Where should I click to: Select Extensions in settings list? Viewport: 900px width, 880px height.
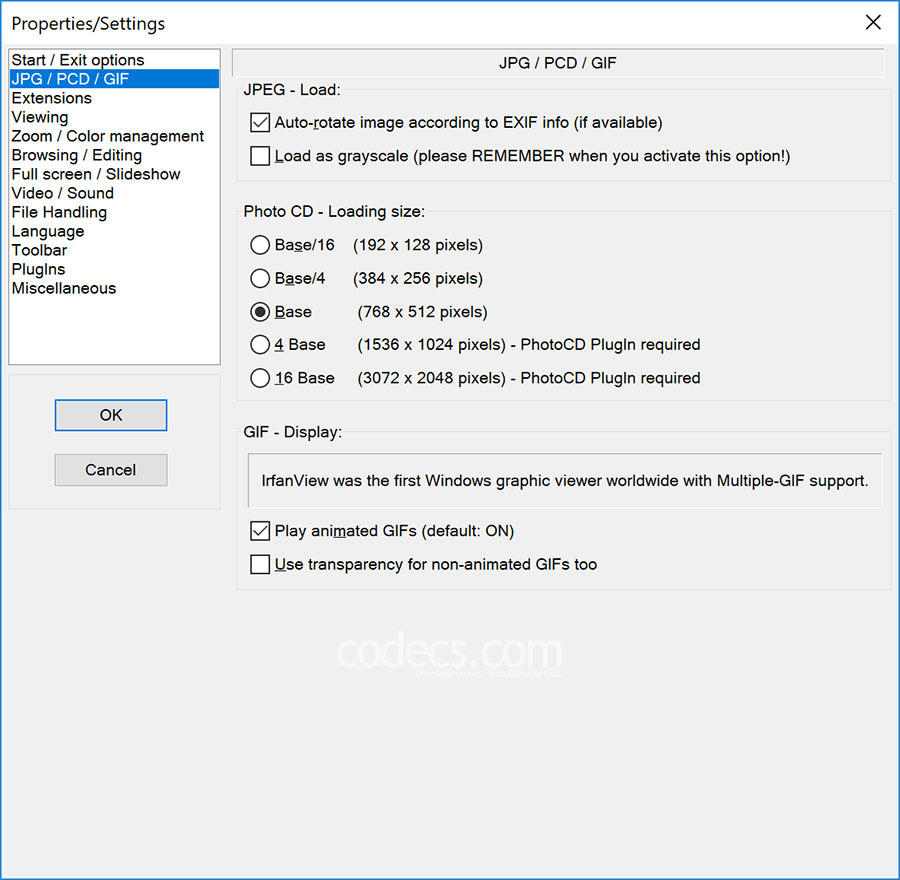point(52,98)
